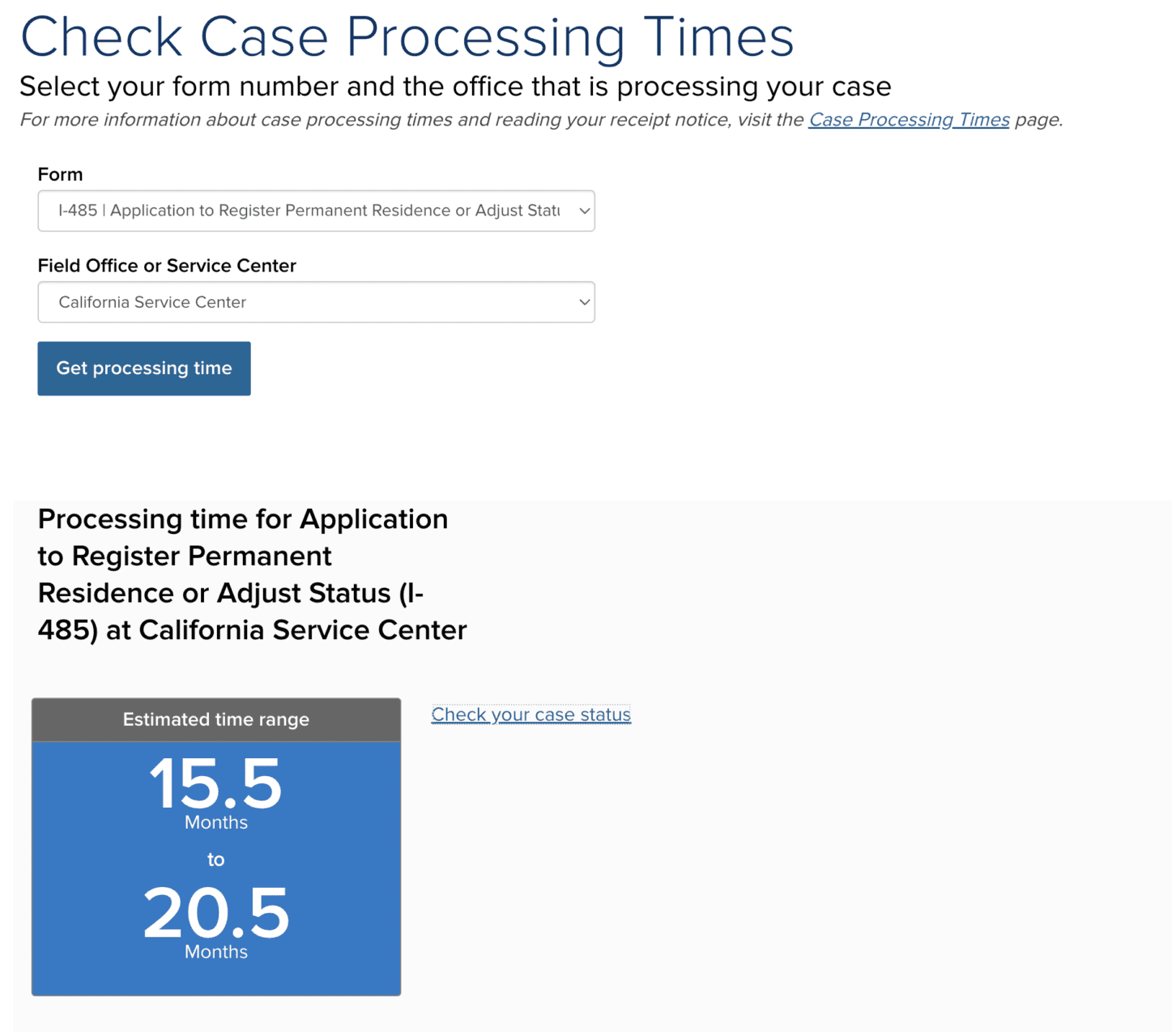Click the 15.5 months lower estimate
The image size is (1176, 1032).
(x=216, y=783)
